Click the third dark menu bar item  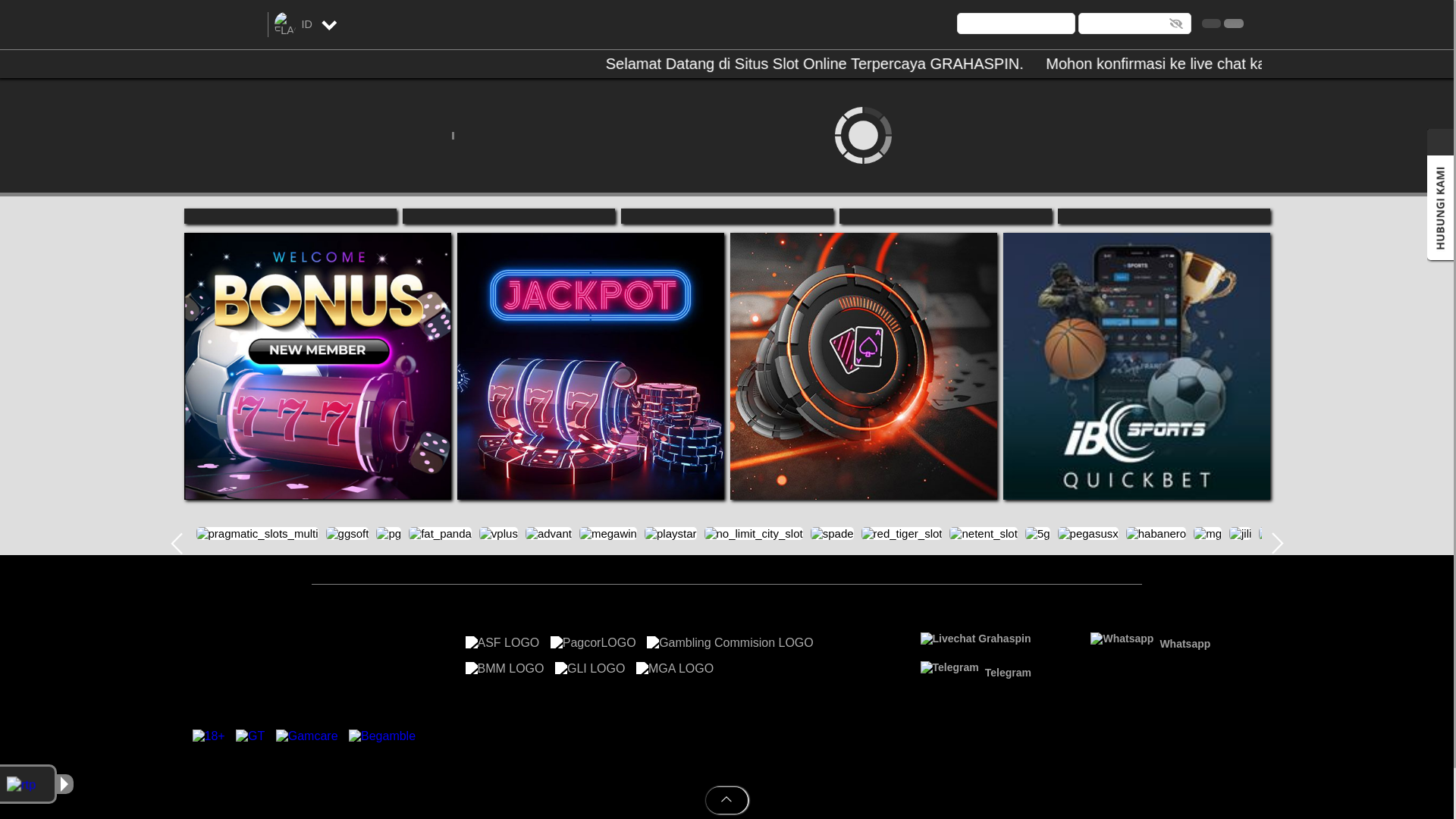pos(727,216)
